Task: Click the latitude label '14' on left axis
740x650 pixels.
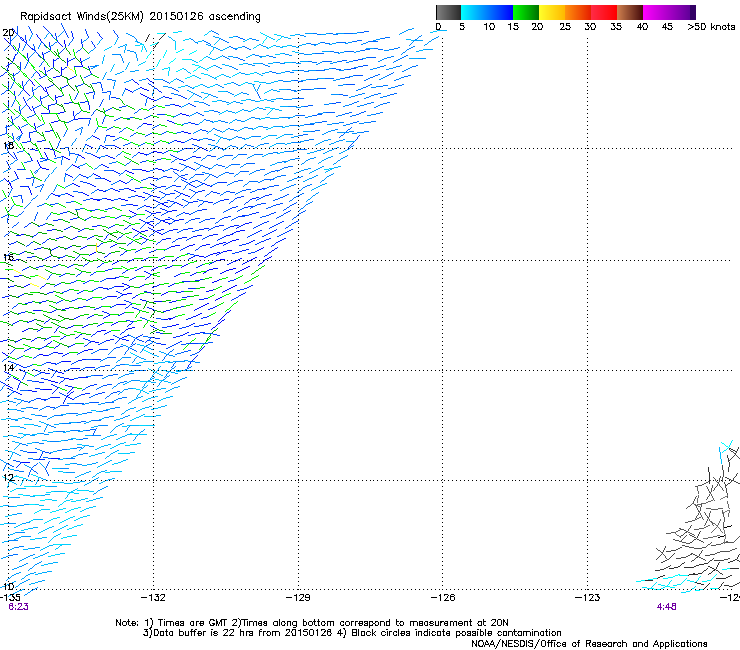Action: click(x=8, y=367)
